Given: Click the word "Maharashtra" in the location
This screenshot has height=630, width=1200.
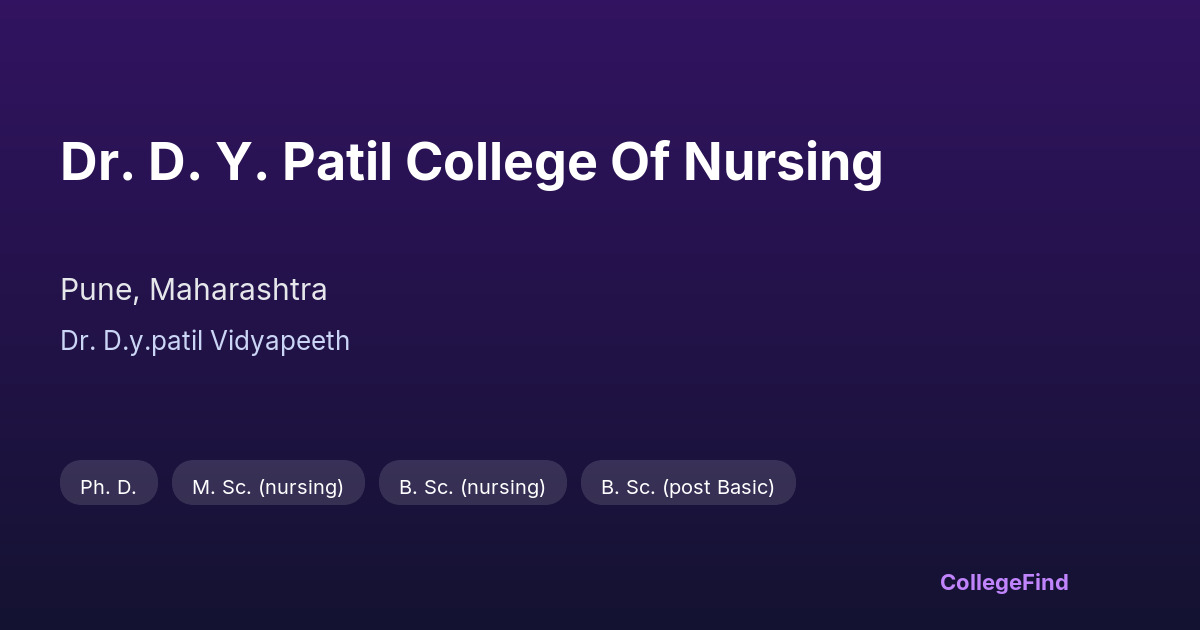Looking at the screenshot, I should coord(238,290).
